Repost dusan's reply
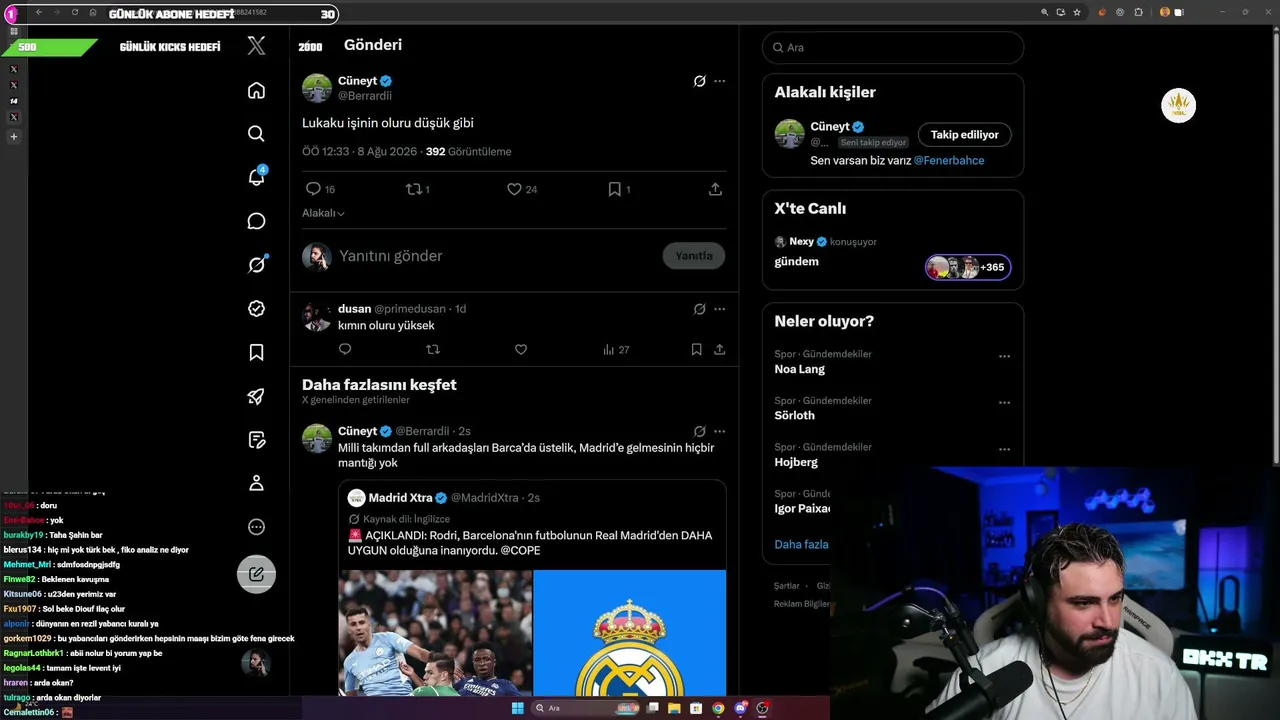 [x=433, y=349]
